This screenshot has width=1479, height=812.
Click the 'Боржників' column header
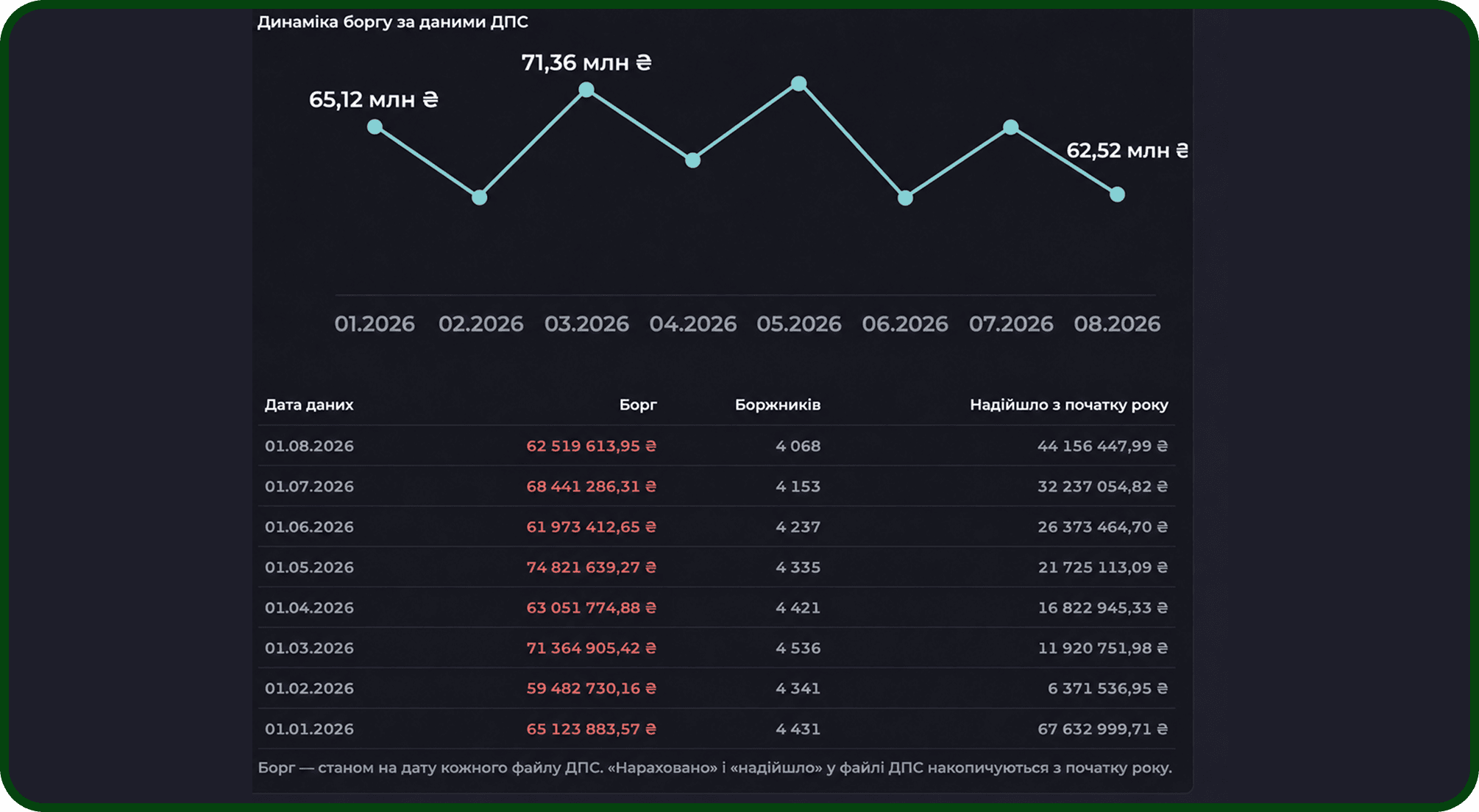[x=778, y=405]
